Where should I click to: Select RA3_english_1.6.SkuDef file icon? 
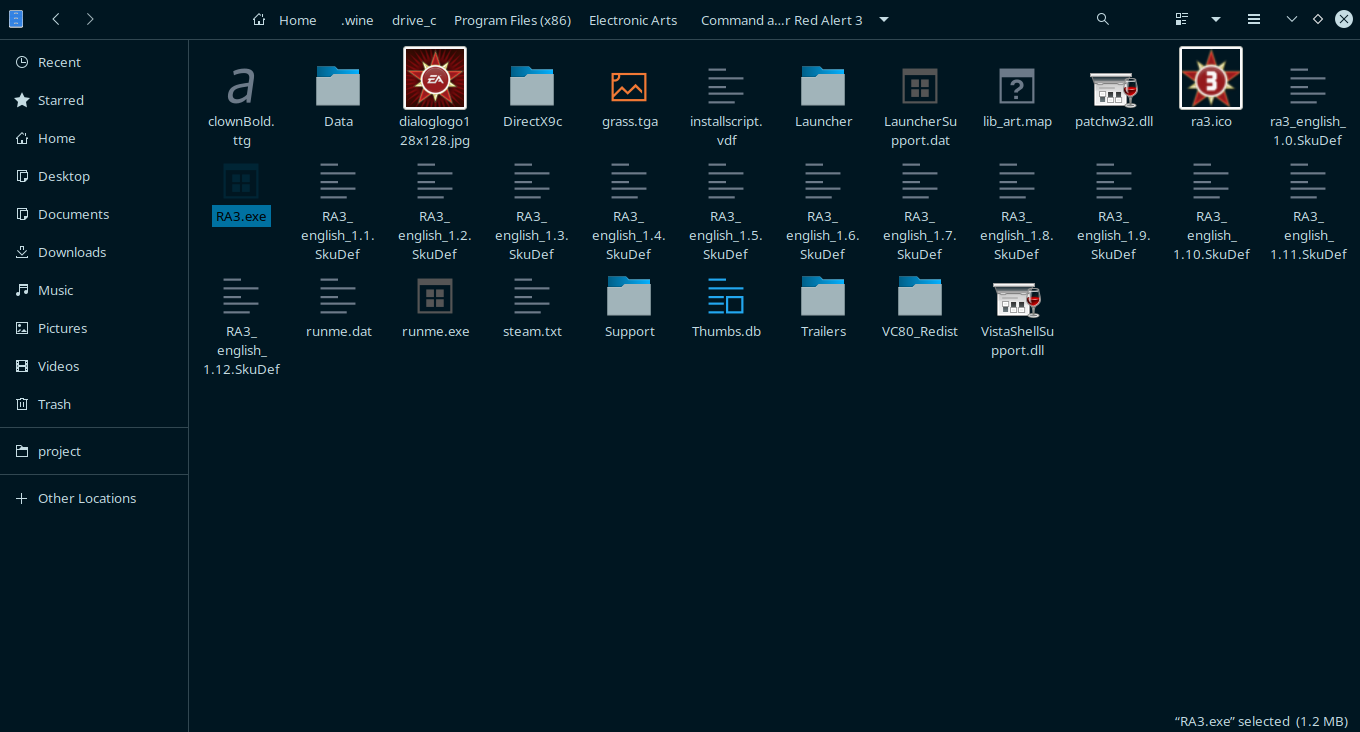823,182
